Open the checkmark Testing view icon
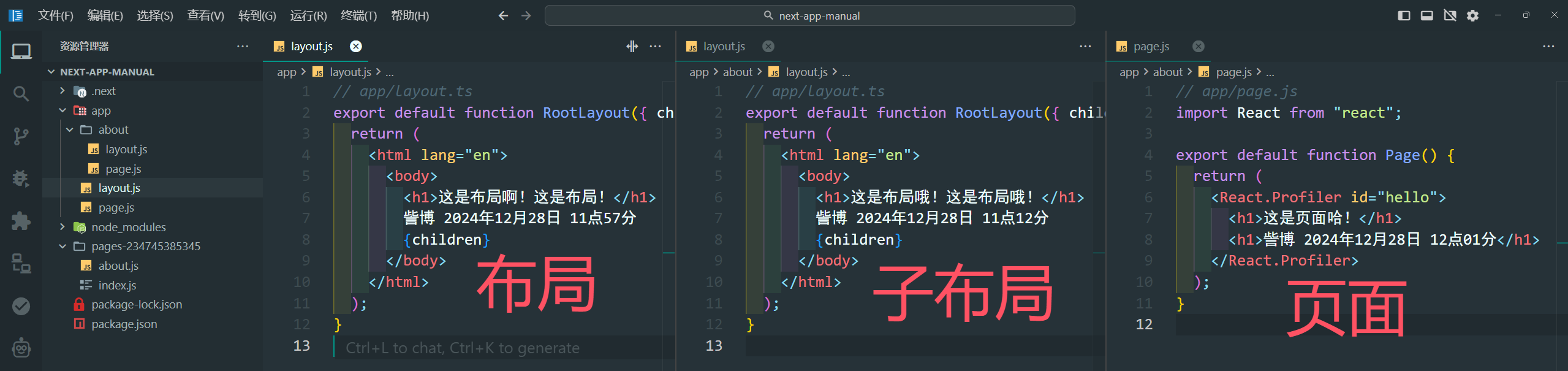This screenshot has width=1568, height=371. point(21,305)
